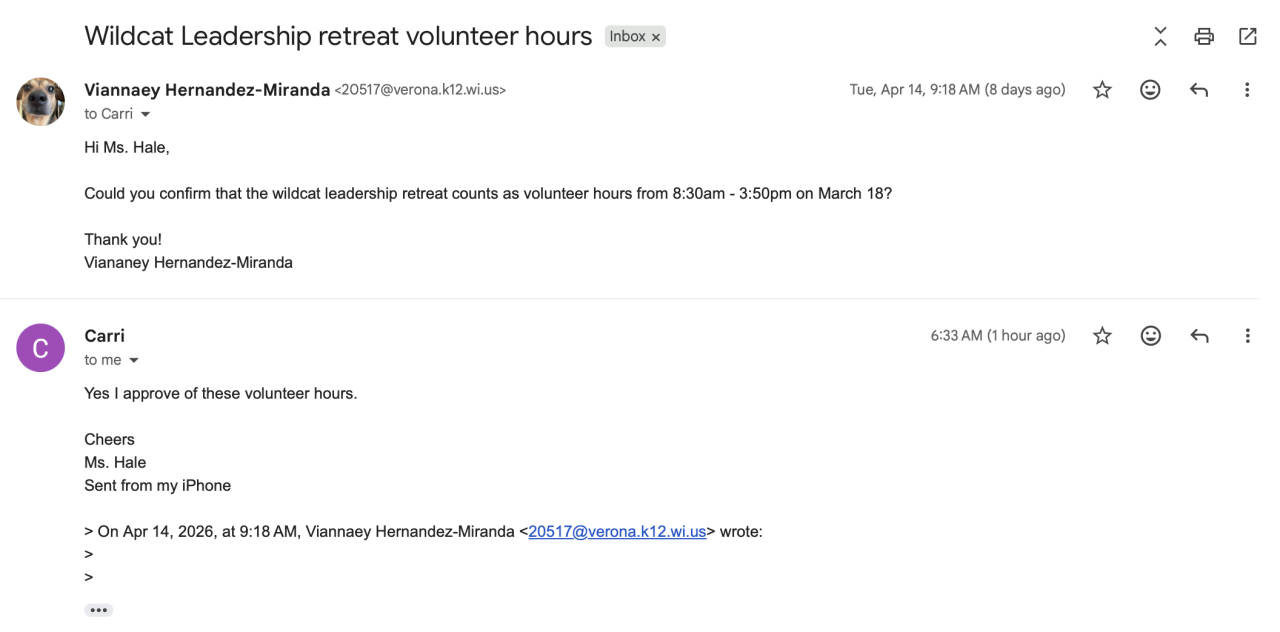Click Carri's purple avatar
Image resolution: width=1280 pixels, height=632 pixels.
[x=41, y=348]
